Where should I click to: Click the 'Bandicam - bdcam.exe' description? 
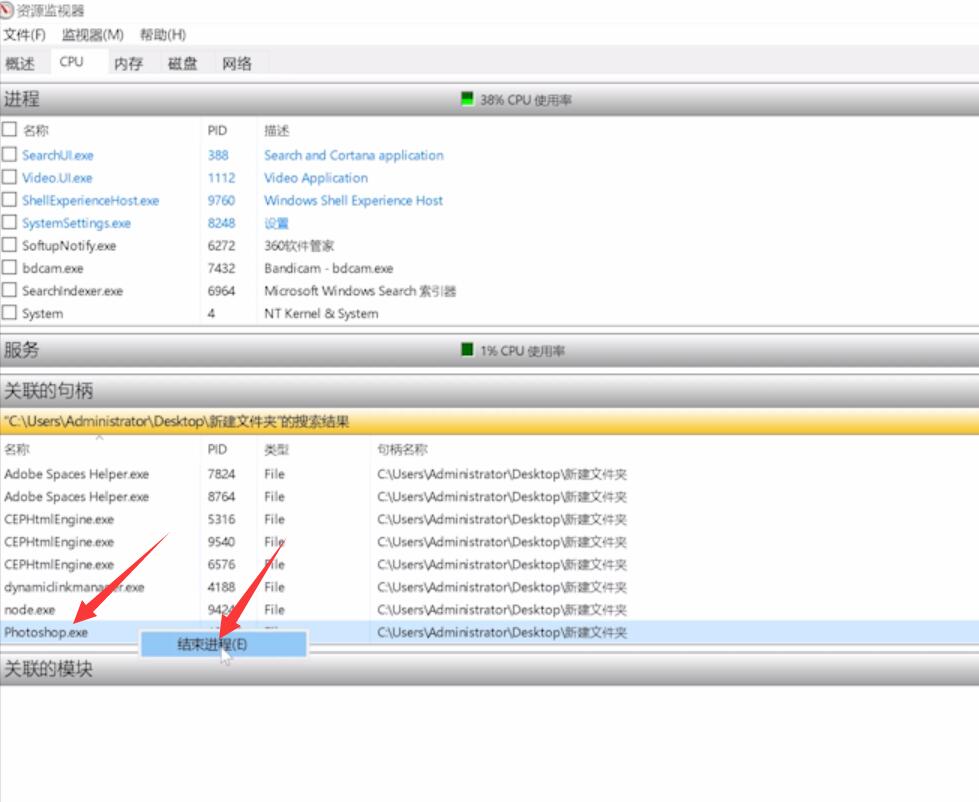point(328,268)
